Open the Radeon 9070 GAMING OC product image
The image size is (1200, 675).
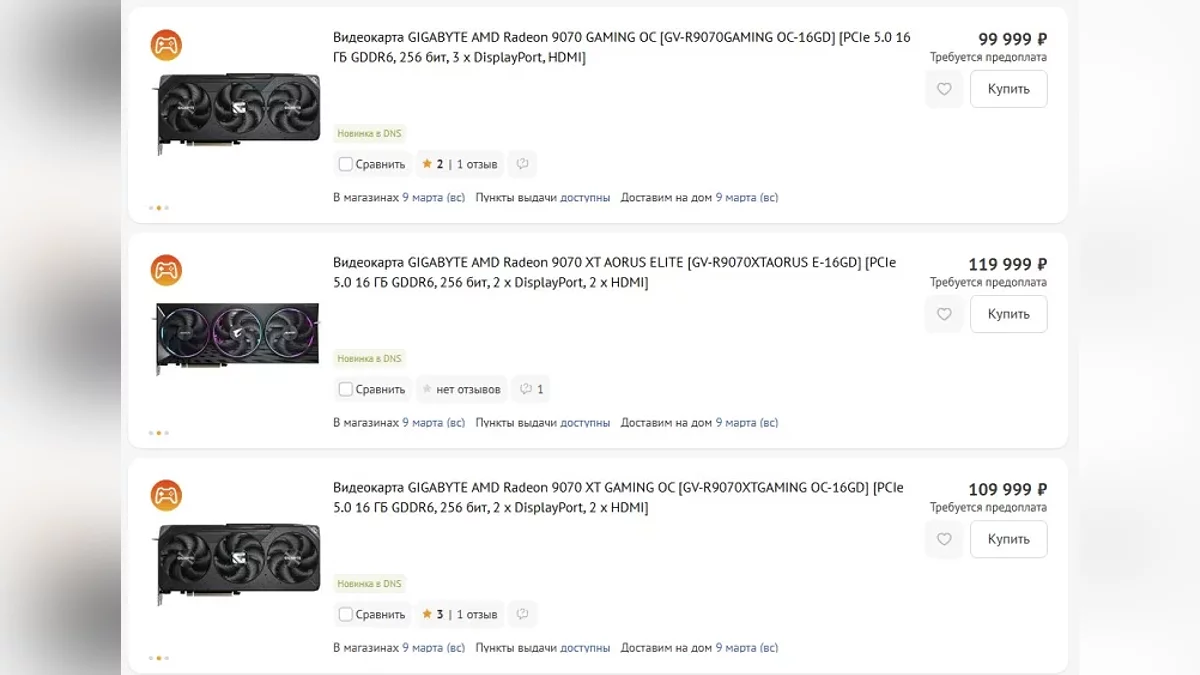point(237,112)
